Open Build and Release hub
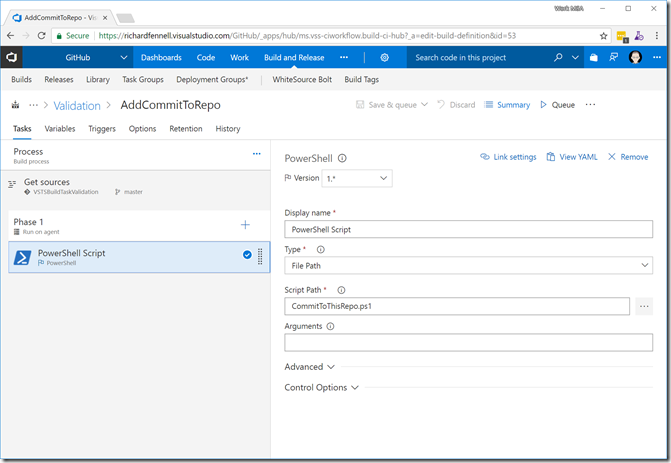 [294, 57]
